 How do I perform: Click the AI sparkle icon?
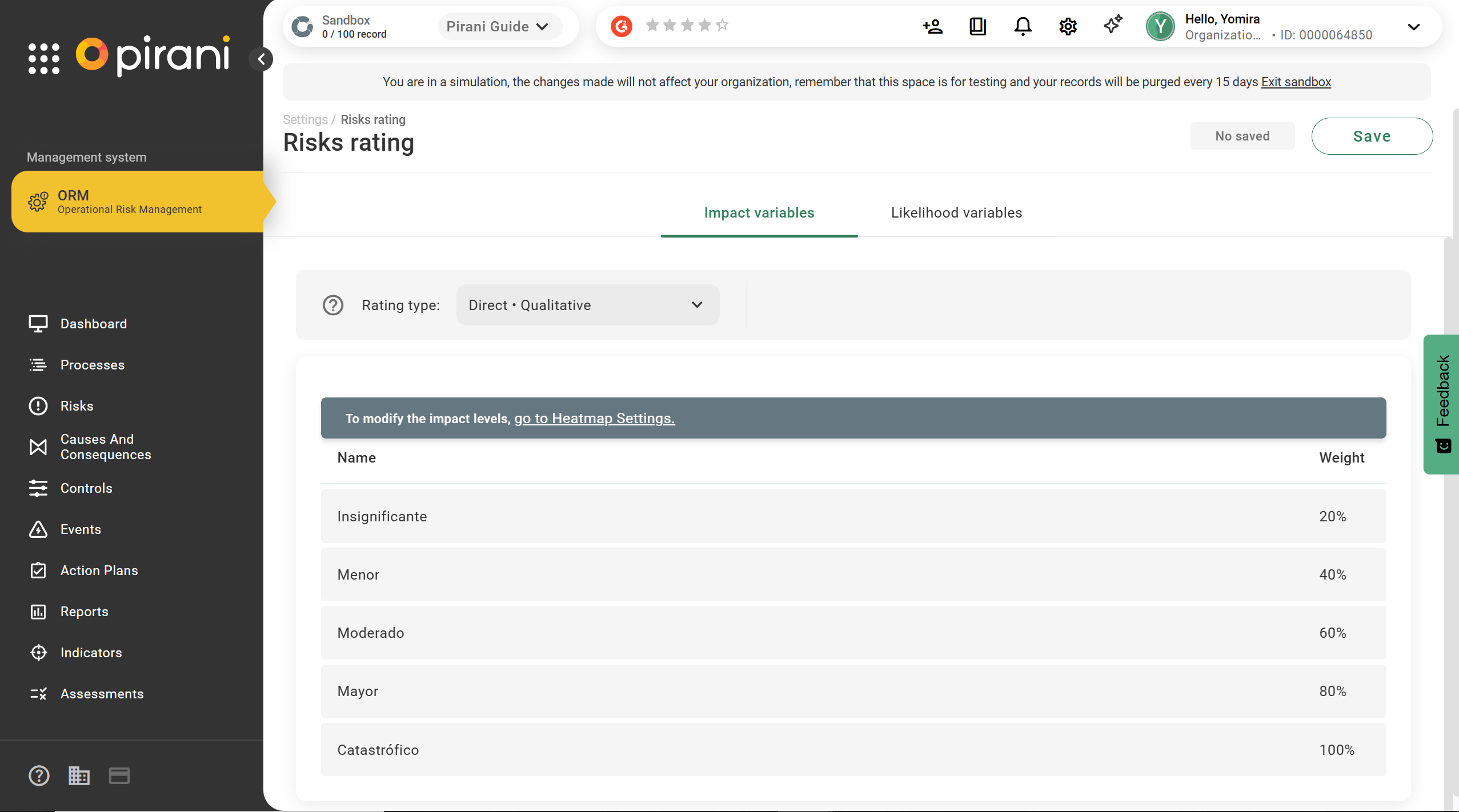1113,25
